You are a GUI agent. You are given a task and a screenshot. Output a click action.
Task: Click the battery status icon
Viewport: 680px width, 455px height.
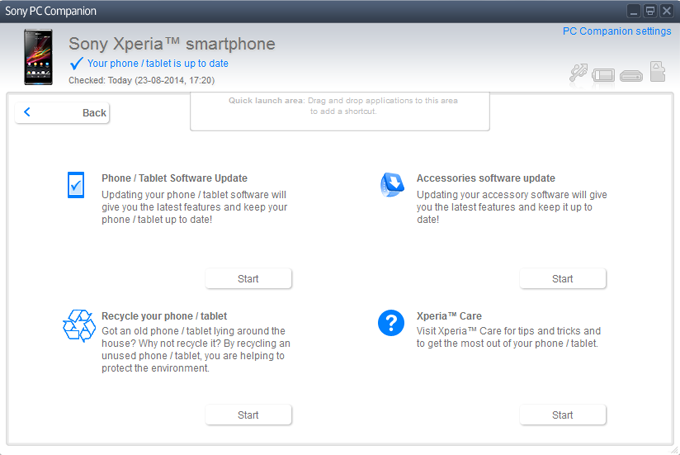[x=603, y=75]
